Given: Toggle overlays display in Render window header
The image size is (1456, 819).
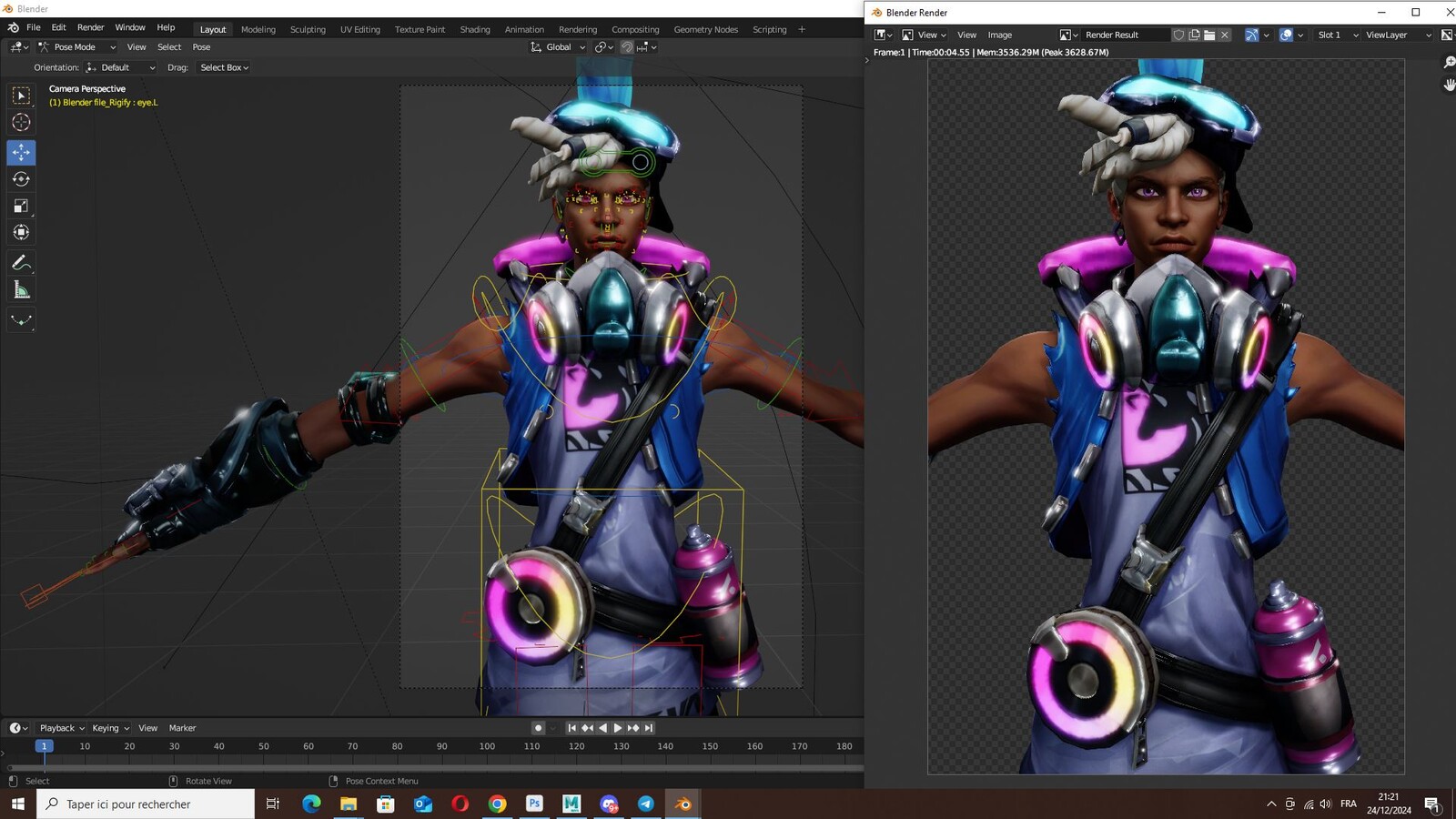Looking at the screenshot, I should pyautogui.click(x=1286, y=35).
